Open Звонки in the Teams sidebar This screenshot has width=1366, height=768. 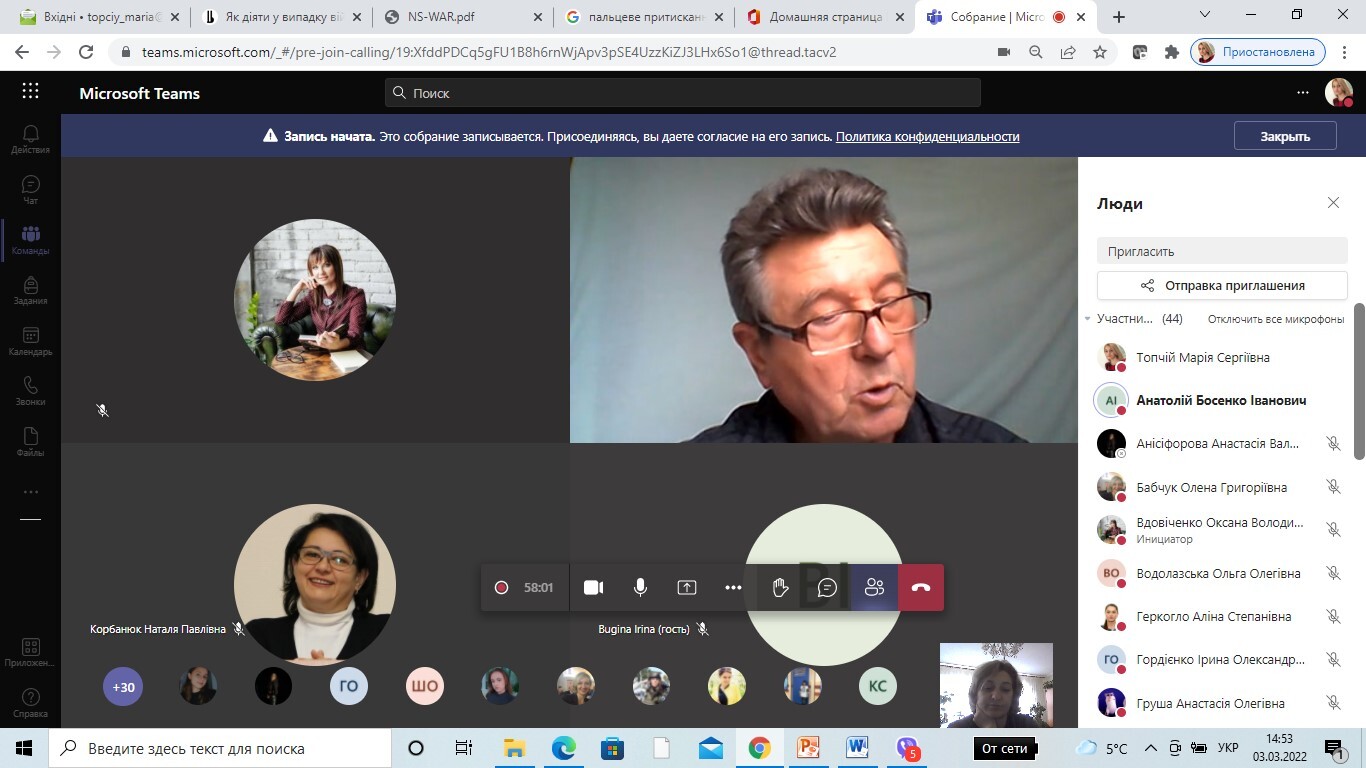pyautogui.click(x=30, y=391)
